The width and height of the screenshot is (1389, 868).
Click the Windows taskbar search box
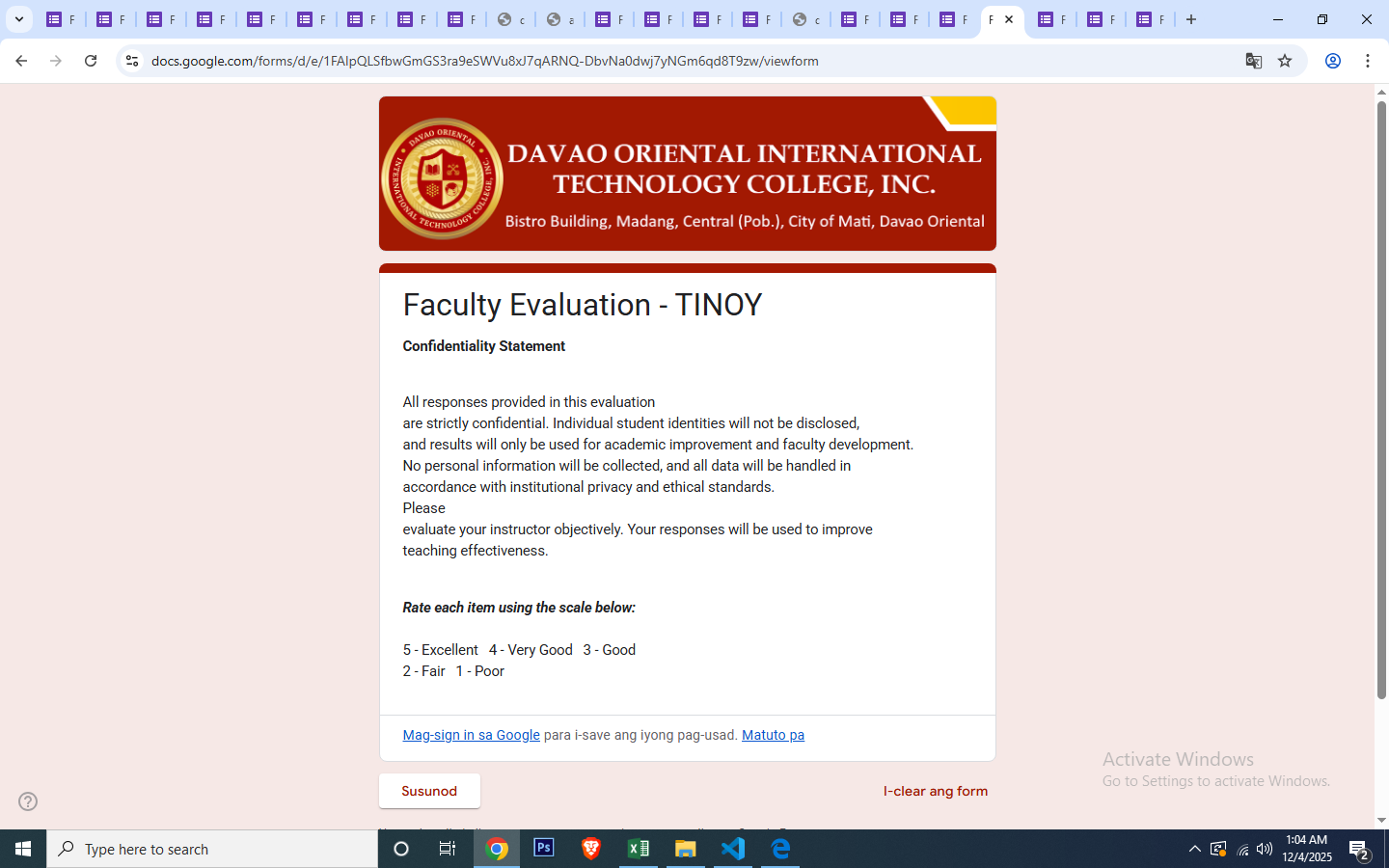tap(212, 849)
